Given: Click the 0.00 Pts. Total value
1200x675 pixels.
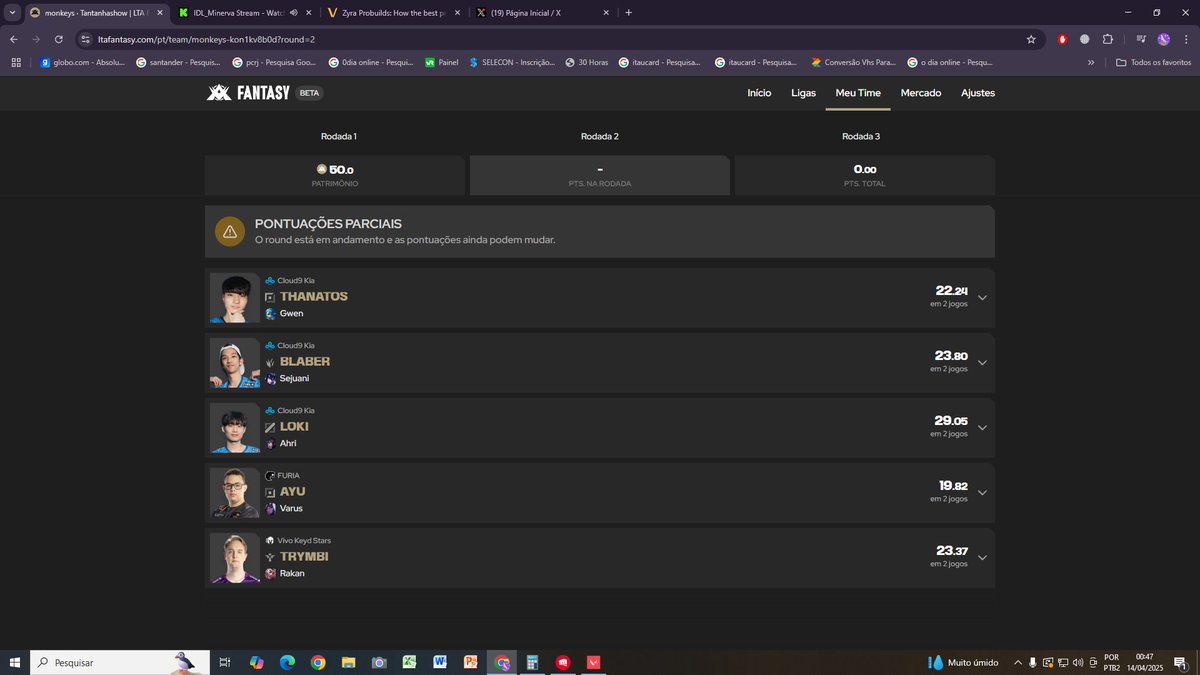Looking at the screenshot, I should [x=864, y=169].
